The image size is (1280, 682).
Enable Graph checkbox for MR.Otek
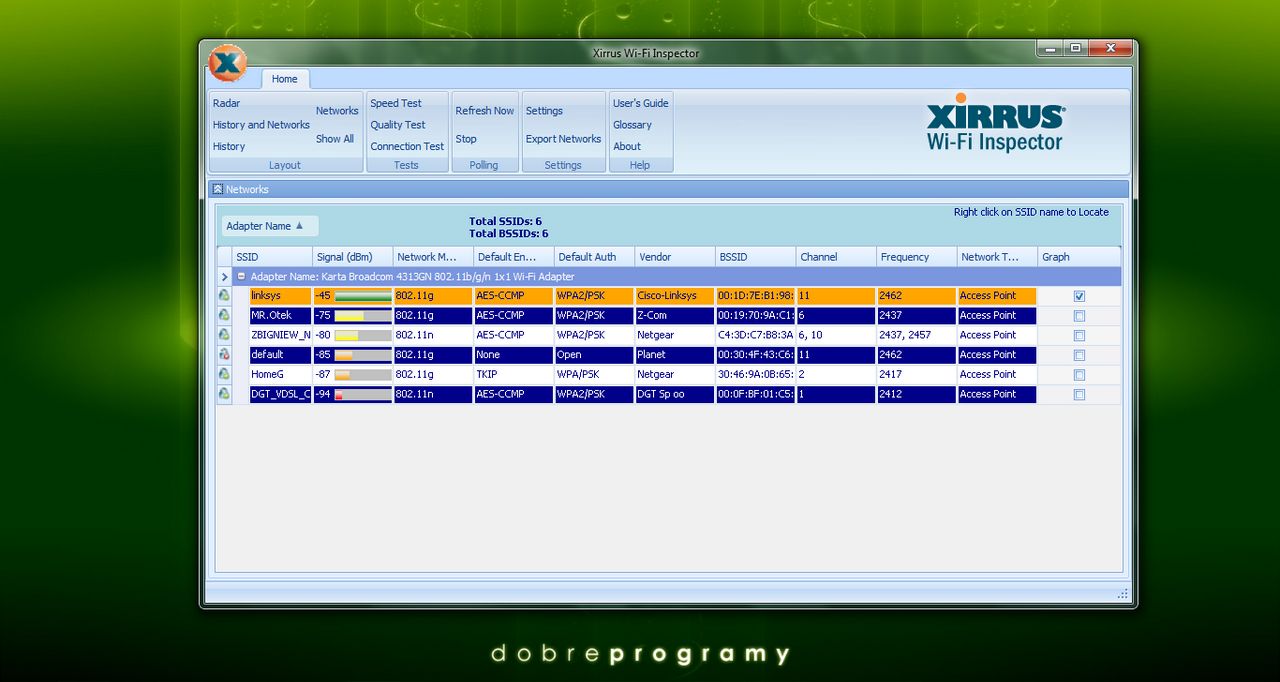click(x=1079, y=316)
